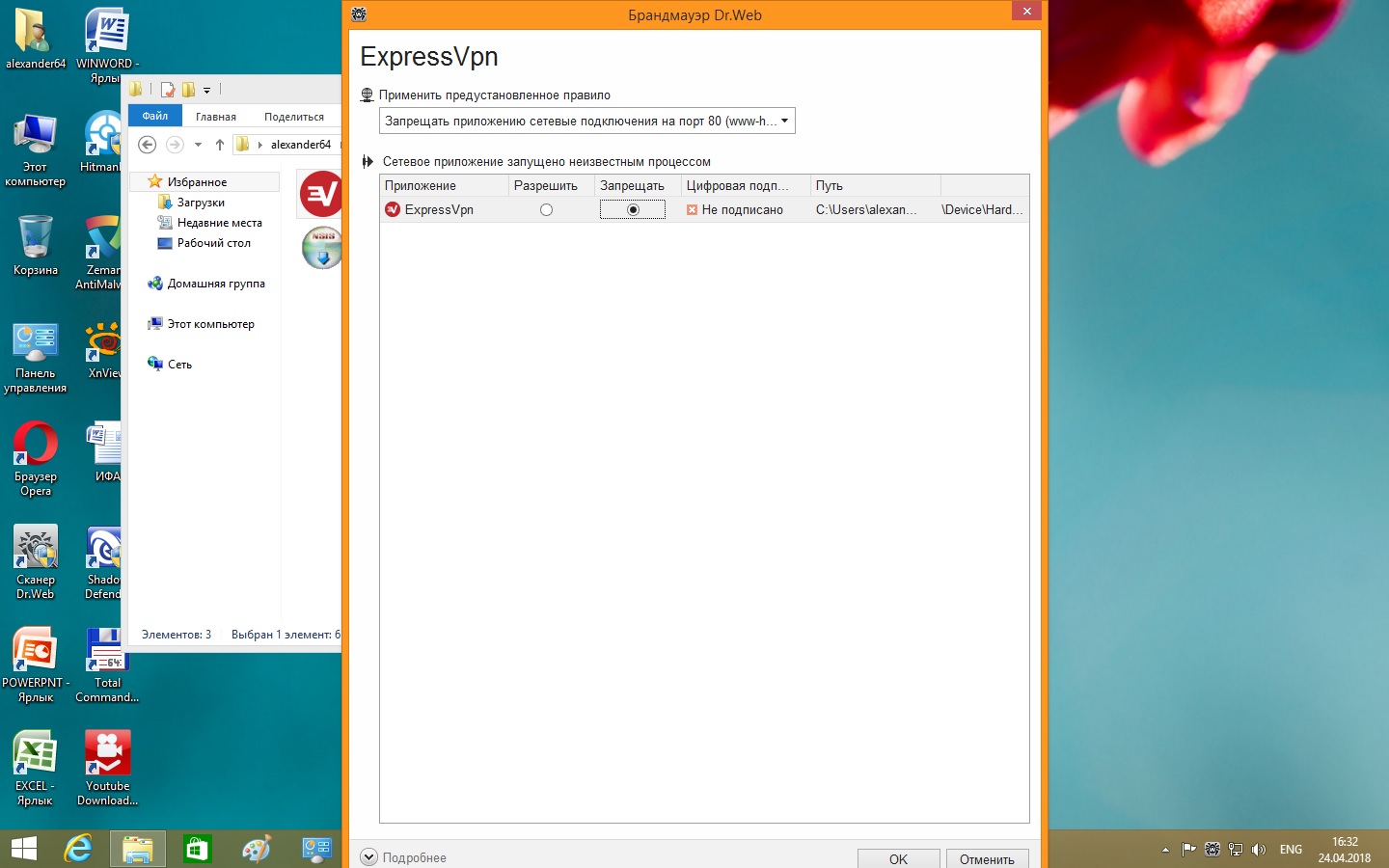Select the ExpressVPN installer file in Explorer
This screenshot has height=868, width=1389.
coord(320,195)
